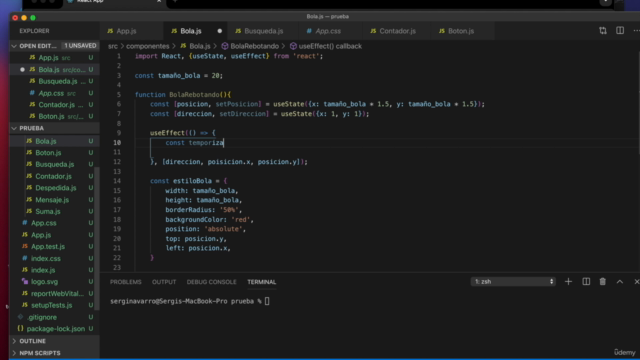The width and height of the screenshot is (640, 360).
Task: Maximize the panel with chevron up
Action: click(620, 282)
